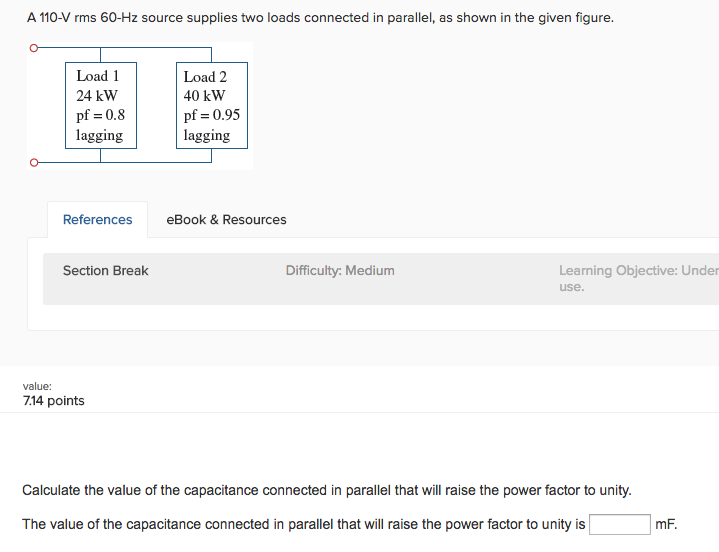This screenshot has width=719, height=552.
Task: Click 'pf = 0.95' in Load 2
Action: pos(211,115)
